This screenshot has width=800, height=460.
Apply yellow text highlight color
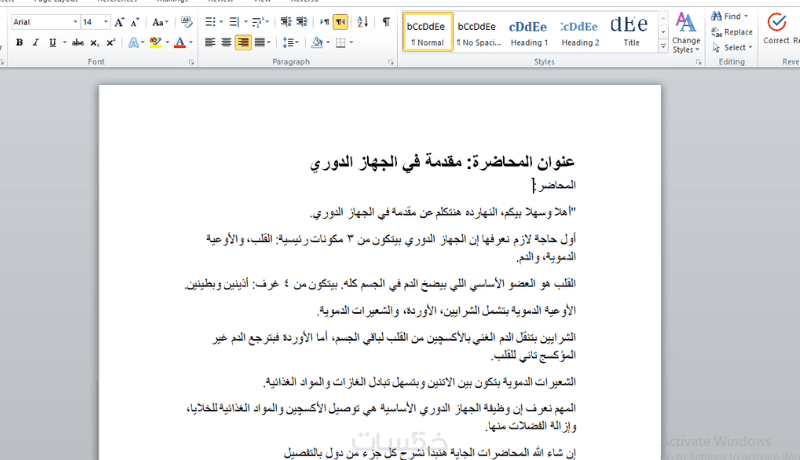click(156, 43)
